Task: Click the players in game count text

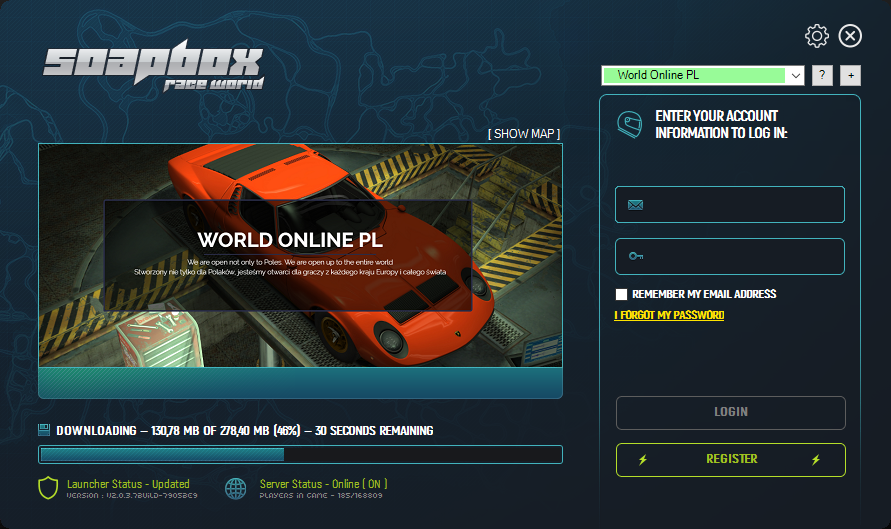Action: click(x=321, y=496)
